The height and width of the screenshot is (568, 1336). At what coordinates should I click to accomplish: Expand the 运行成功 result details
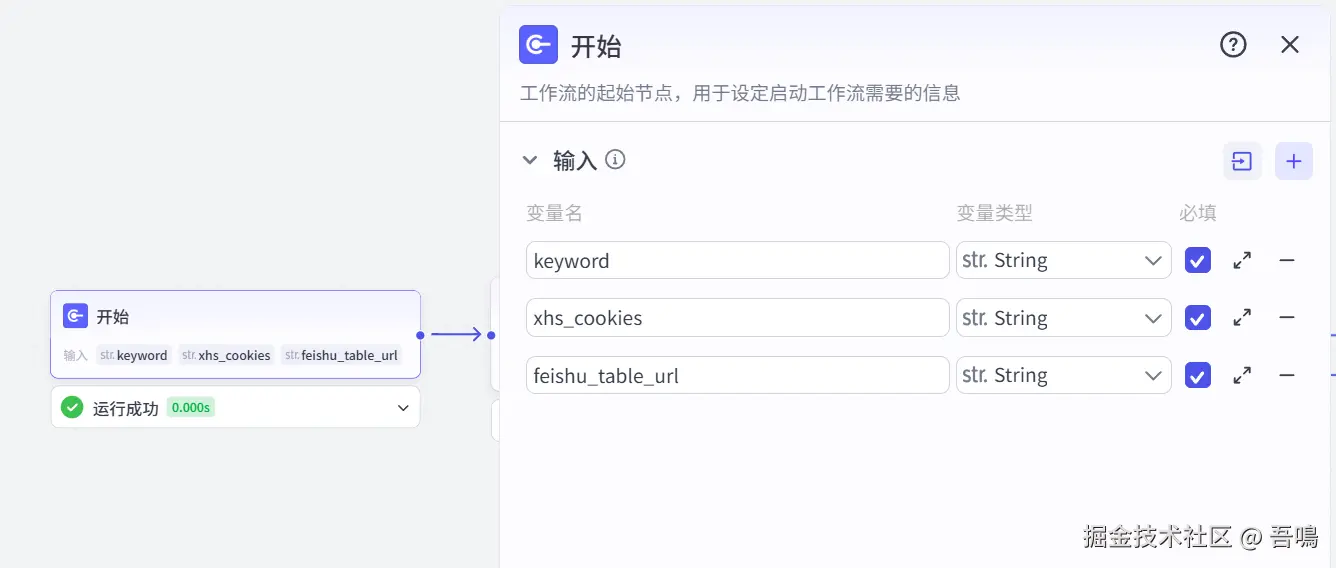click(x=403, y=408)
